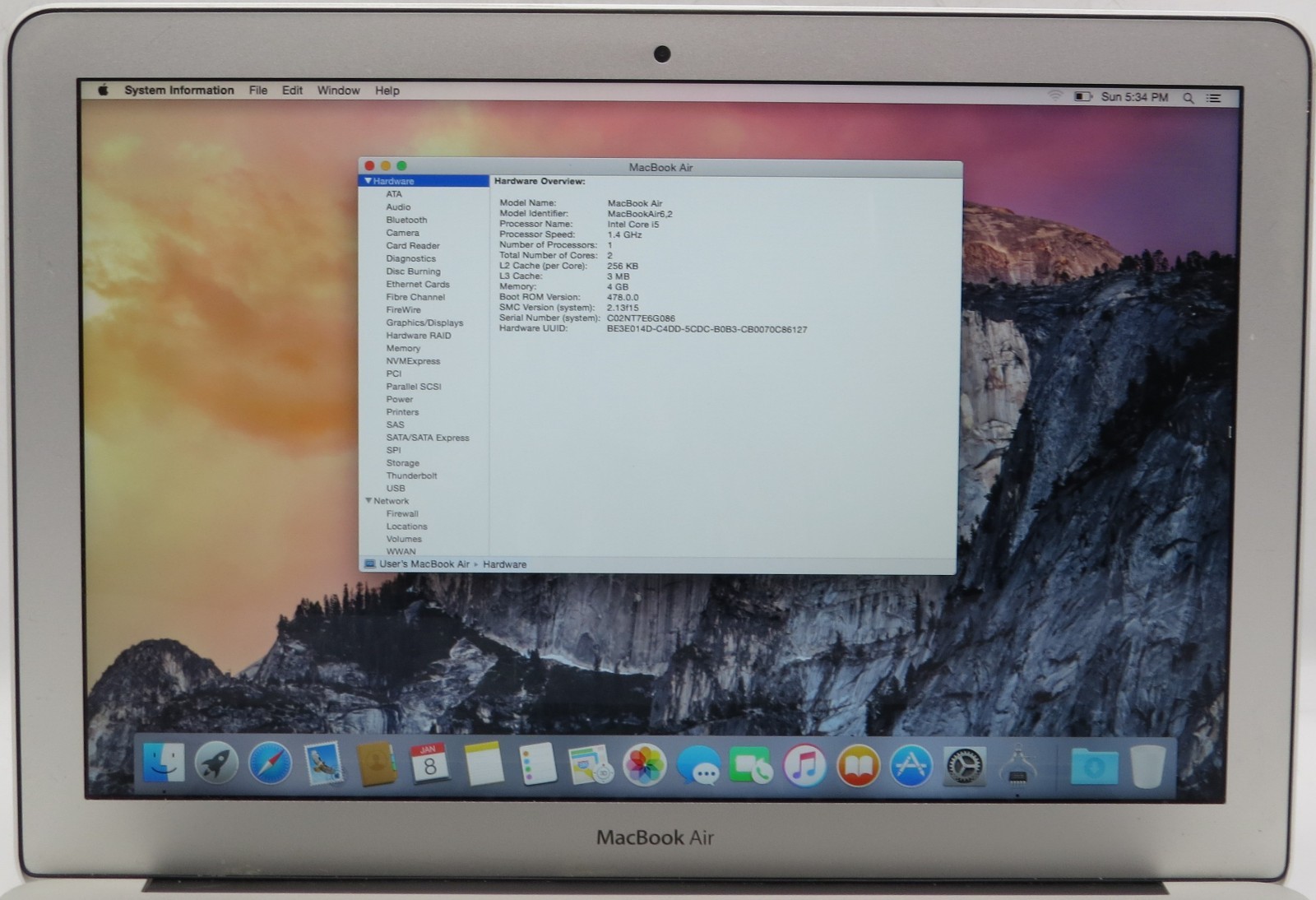Viewport: 1316px width, 900px height.
Task: Open the File menu
Action: (x=258, y=90)
